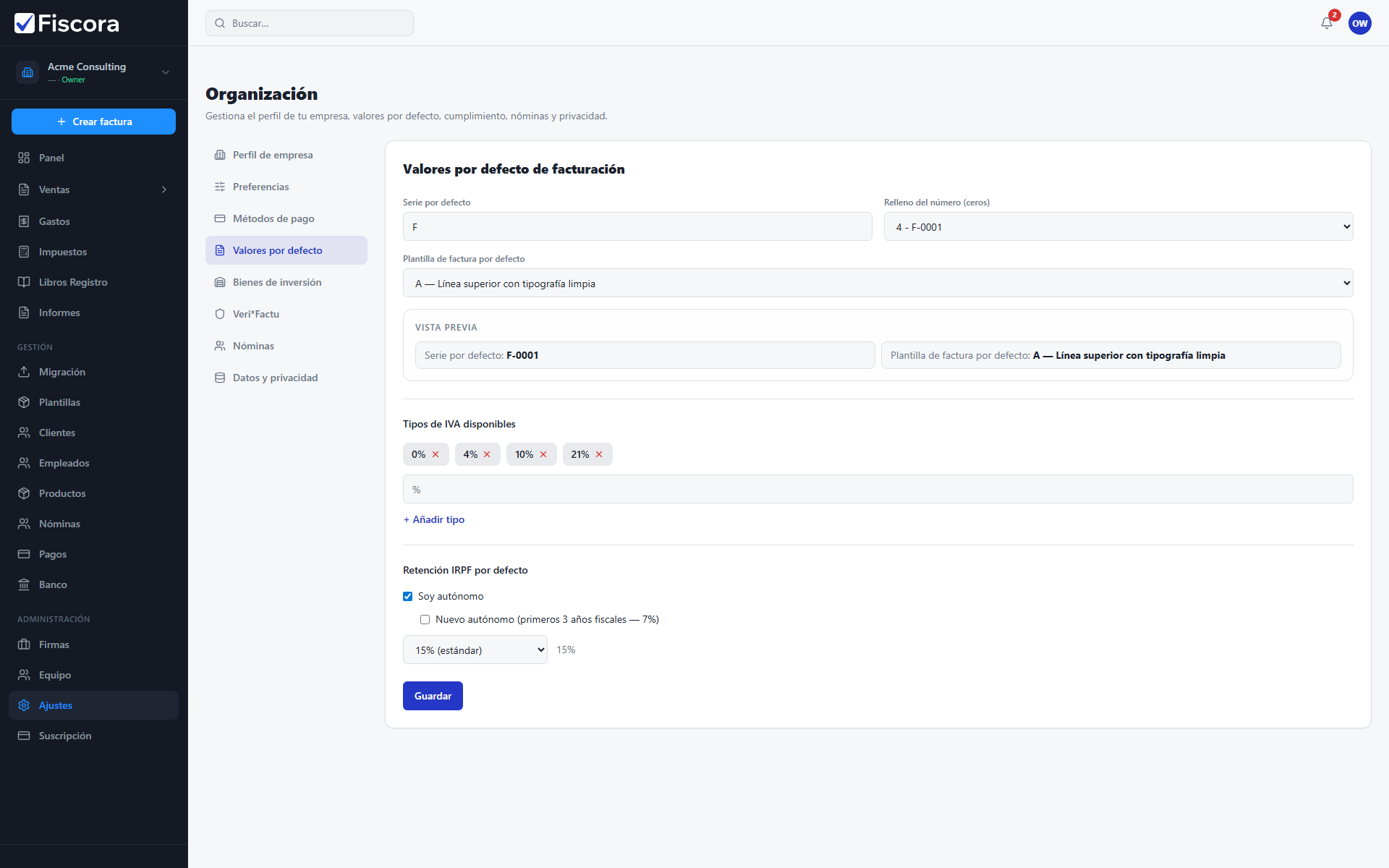Click the Fiscora logo checkmark icon
Viewport: 1389px width, 868px height.
[x=25, y=23]
